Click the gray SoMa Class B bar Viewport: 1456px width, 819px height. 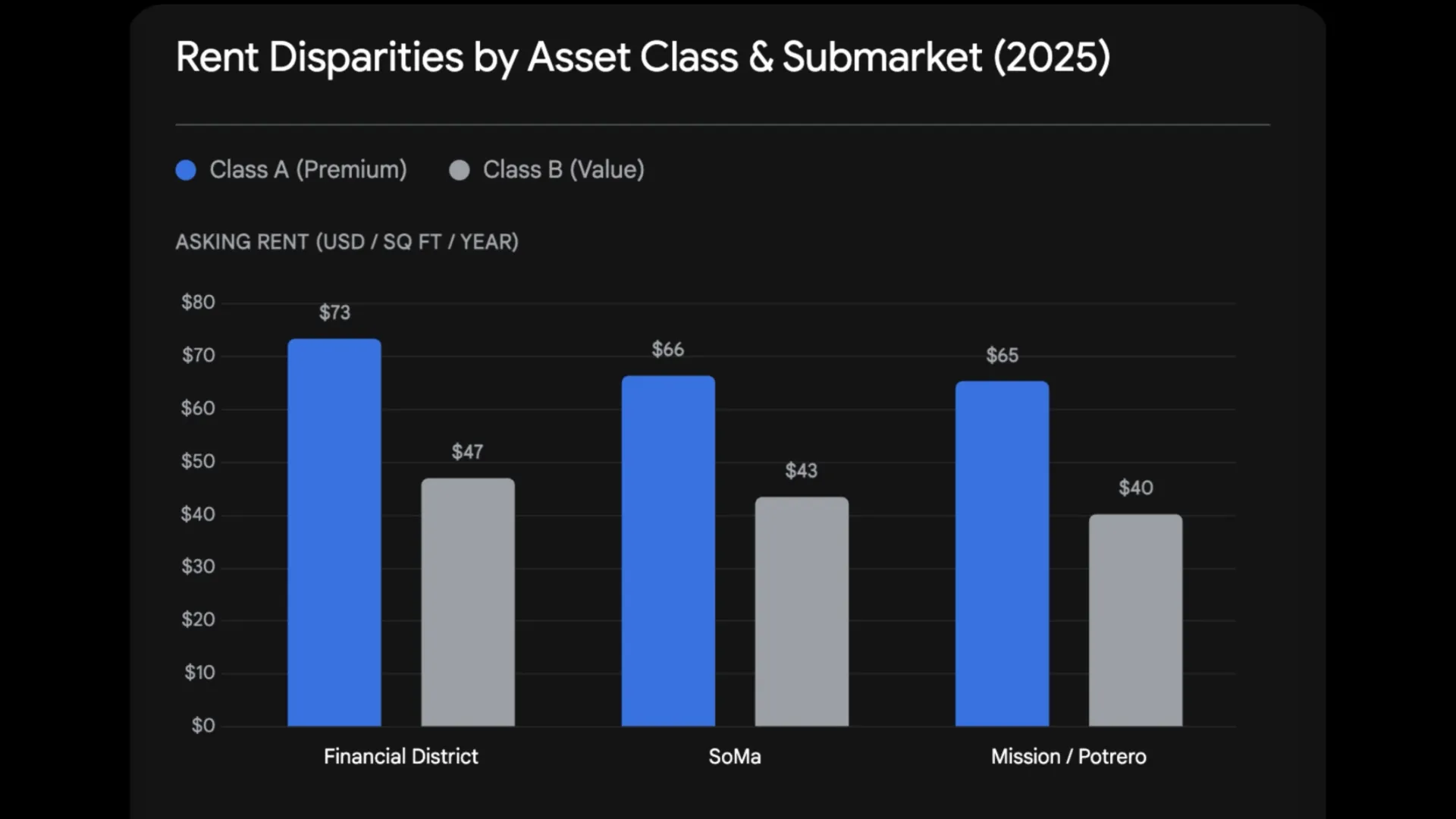click(x=802, y=611)
